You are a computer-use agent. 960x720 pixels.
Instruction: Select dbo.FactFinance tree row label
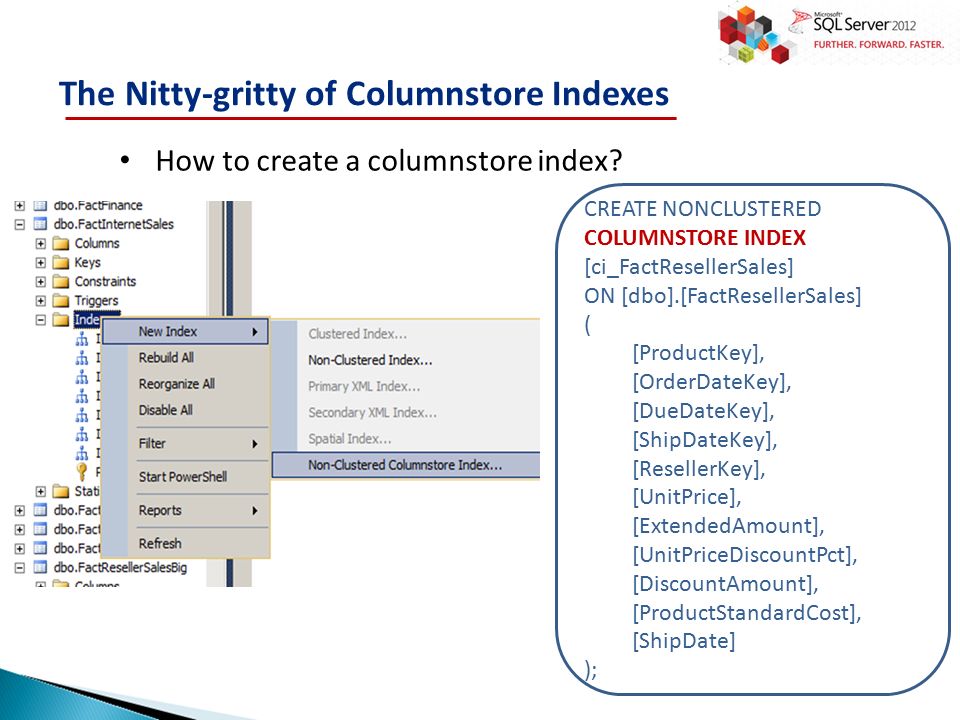(x=98, y=206)
